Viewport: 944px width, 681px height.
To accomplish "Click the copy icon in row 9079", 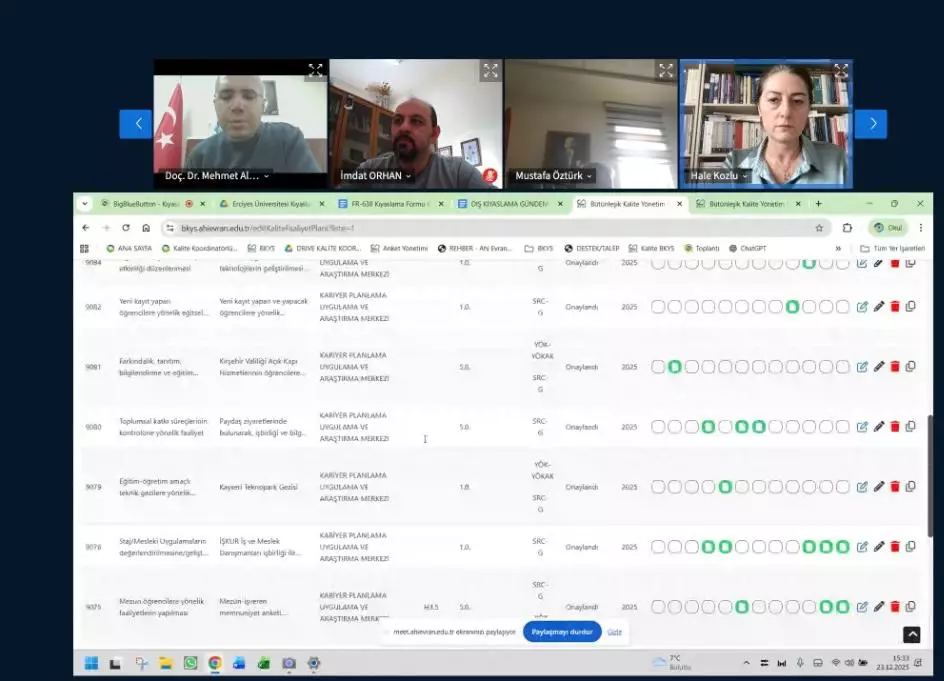I will (x=910, y=487).
